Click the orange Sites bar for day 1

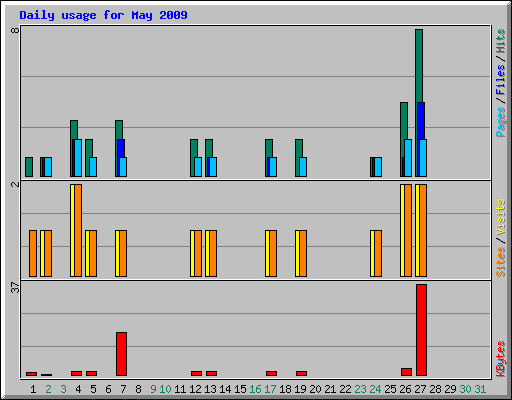(x=33, y=253)
